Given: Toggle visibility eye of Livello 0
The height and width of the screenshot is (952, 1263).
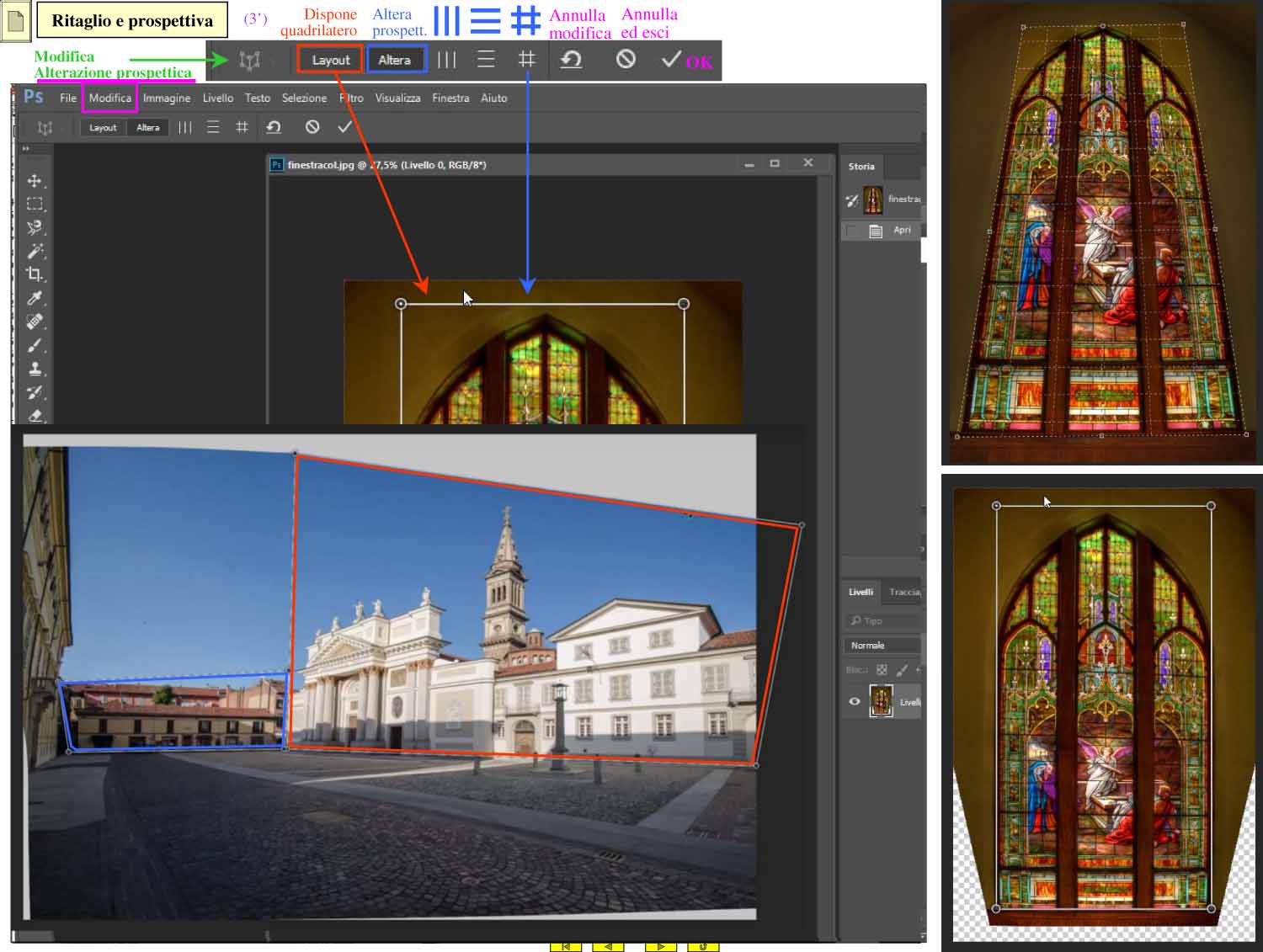Looking at the screenshot, I should [x=855, y=701].
